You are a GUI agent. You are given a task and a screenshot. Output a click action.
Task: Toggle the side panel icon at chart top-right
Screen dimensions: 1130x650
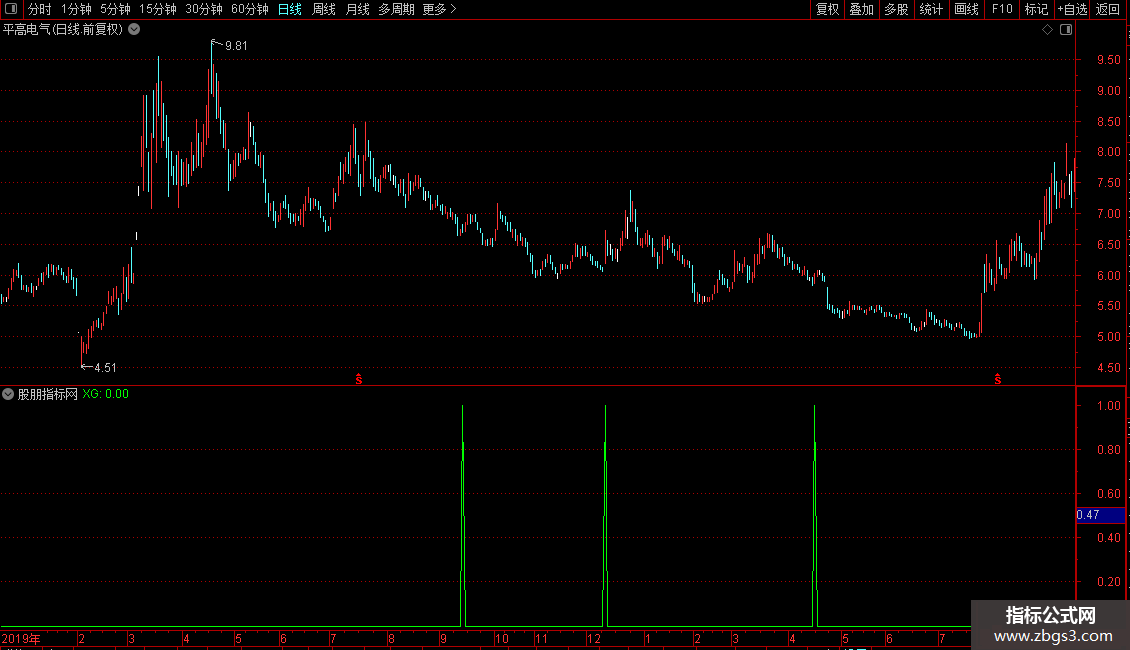point(1066,30)
